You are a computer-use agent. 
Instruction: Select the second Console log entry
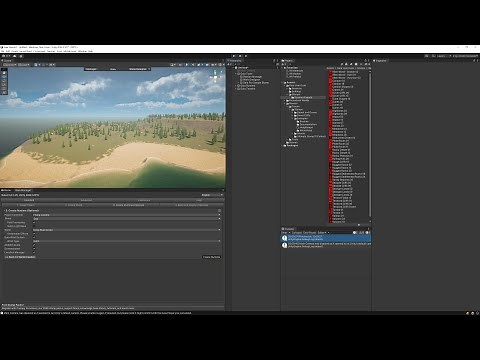(326, 245)
